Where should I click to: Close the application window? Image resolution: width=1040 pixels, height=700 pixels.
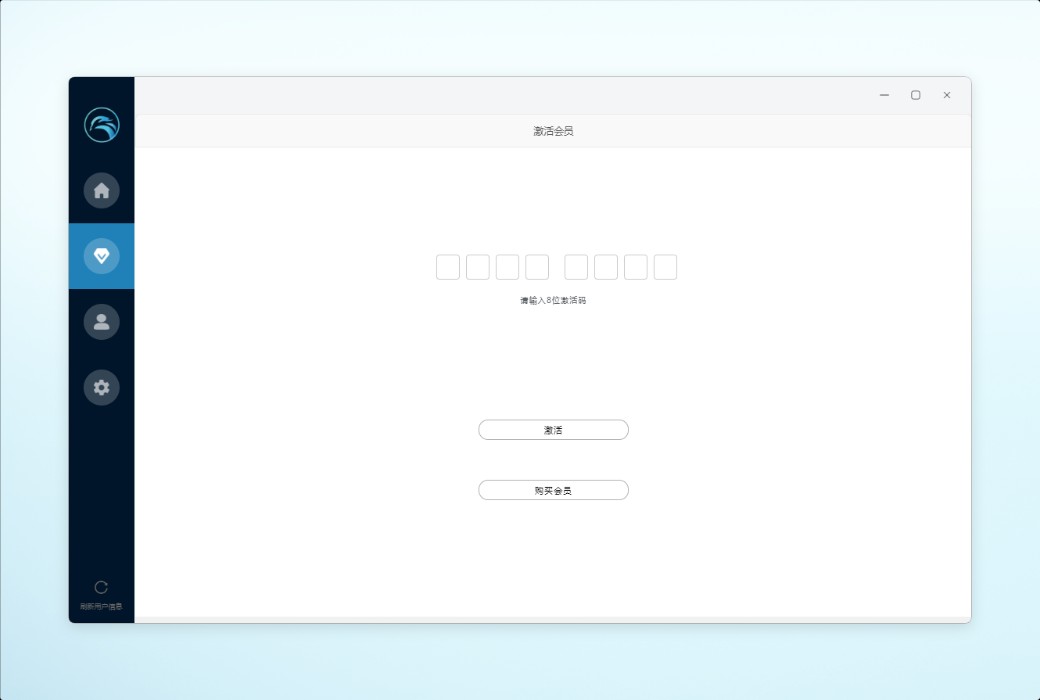946,96
